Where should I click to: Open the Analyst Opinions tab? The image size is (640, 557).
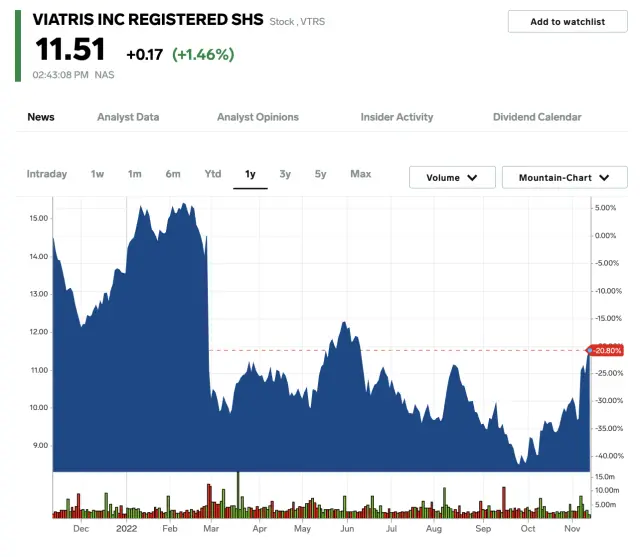pyautogui.click(x=258, y=117)
